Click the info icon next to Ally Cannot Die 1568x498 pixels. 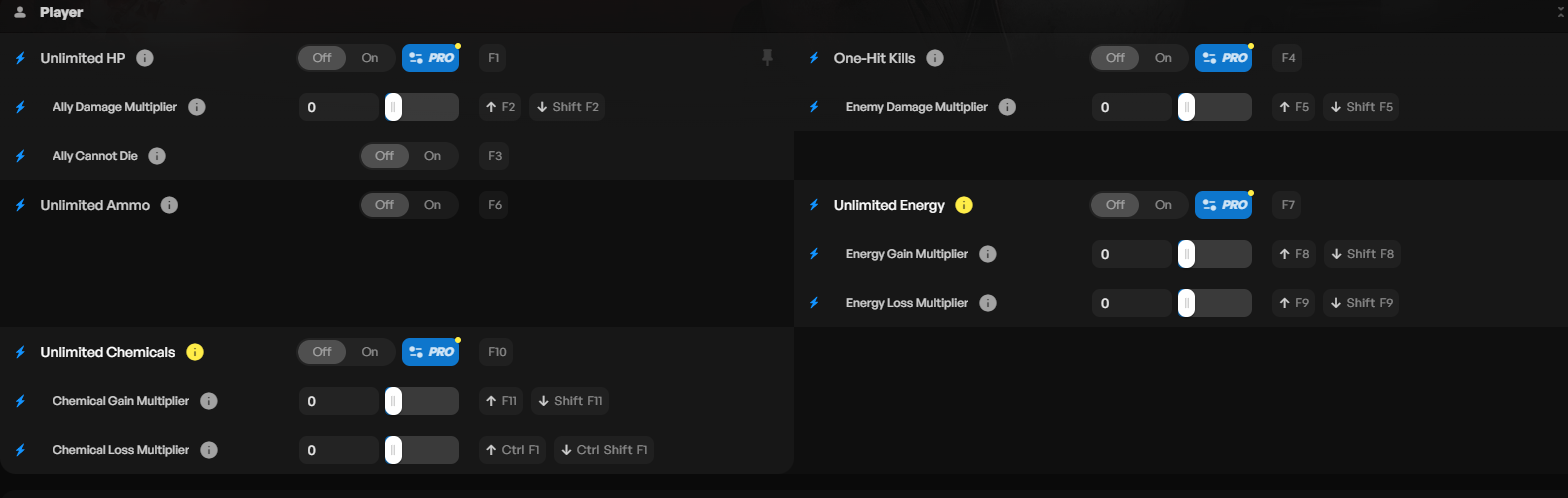pyautogui.click(x=157, y=156)
